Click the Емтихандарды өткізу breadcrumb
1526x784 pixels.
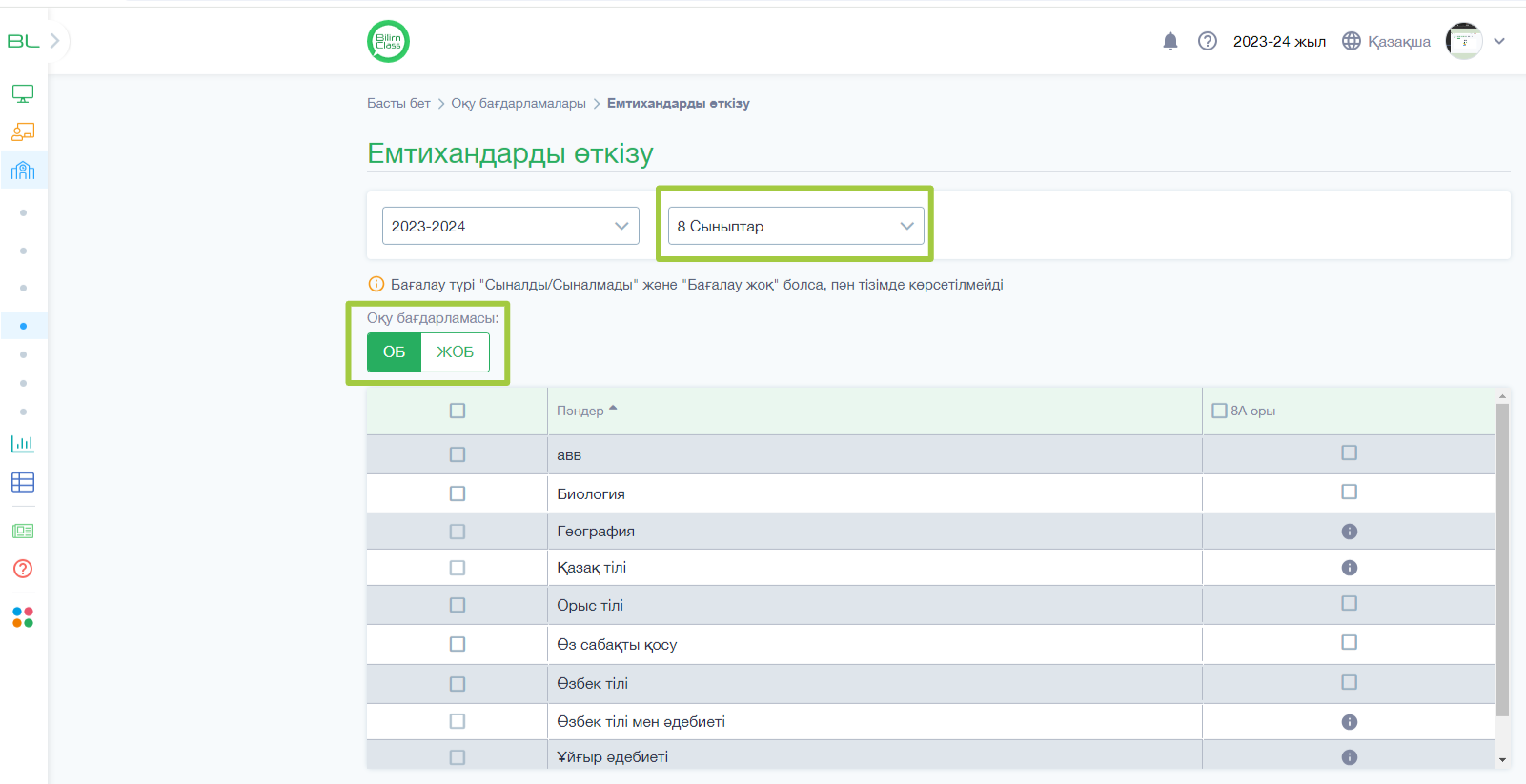(x=679, y=103)
